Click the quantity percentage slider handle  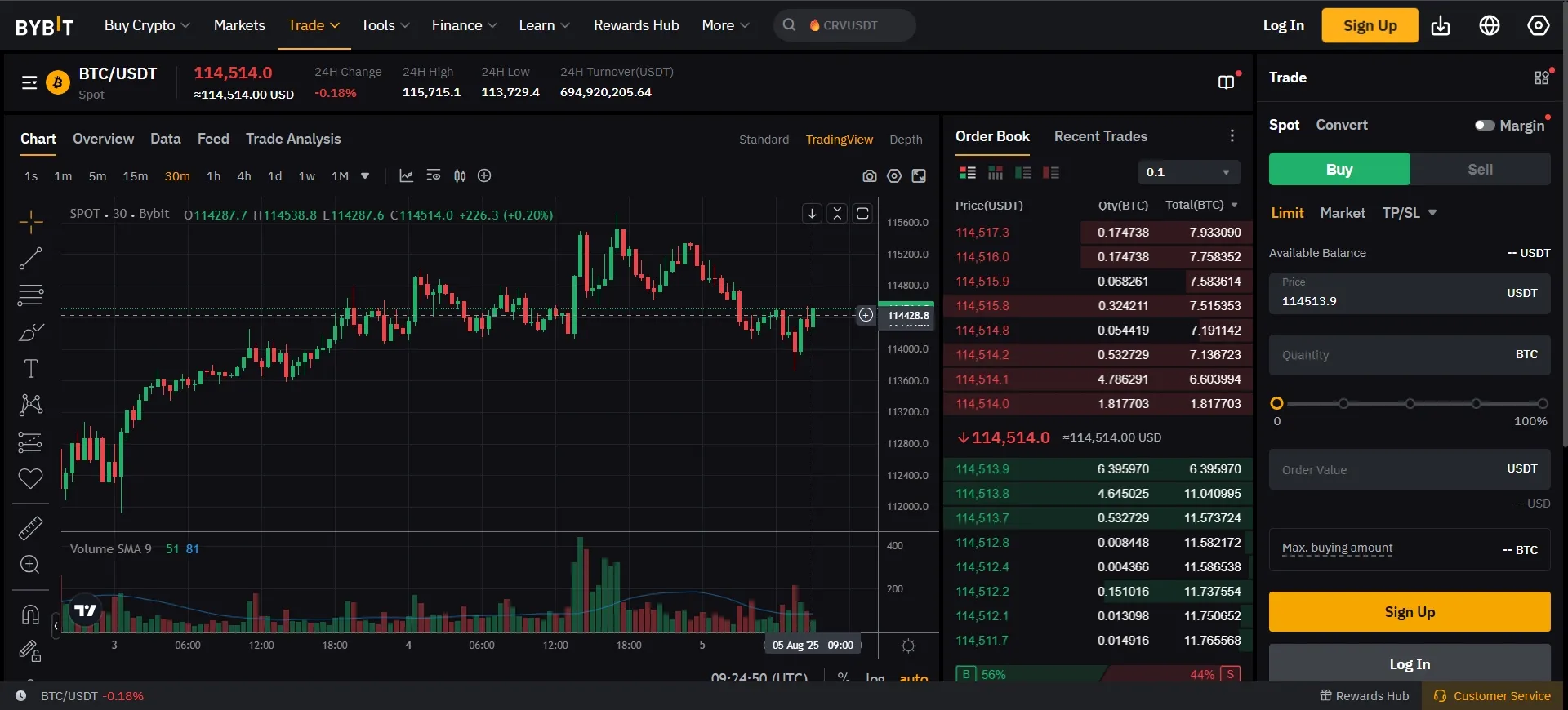(1277, 403)
